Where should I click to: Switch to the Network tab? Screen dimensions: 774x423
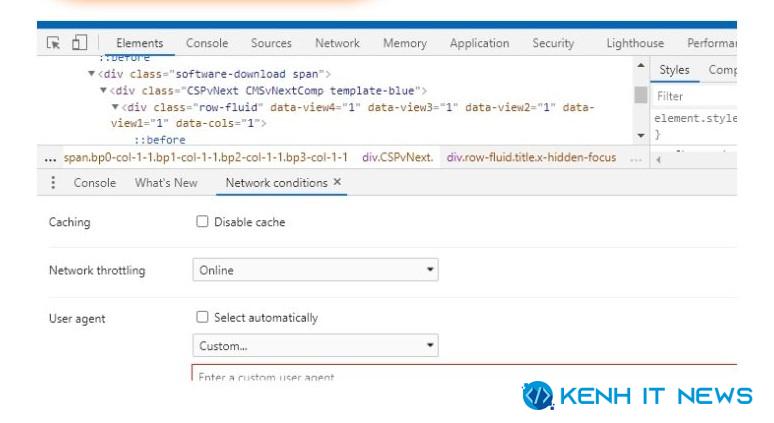click(337, 43)
